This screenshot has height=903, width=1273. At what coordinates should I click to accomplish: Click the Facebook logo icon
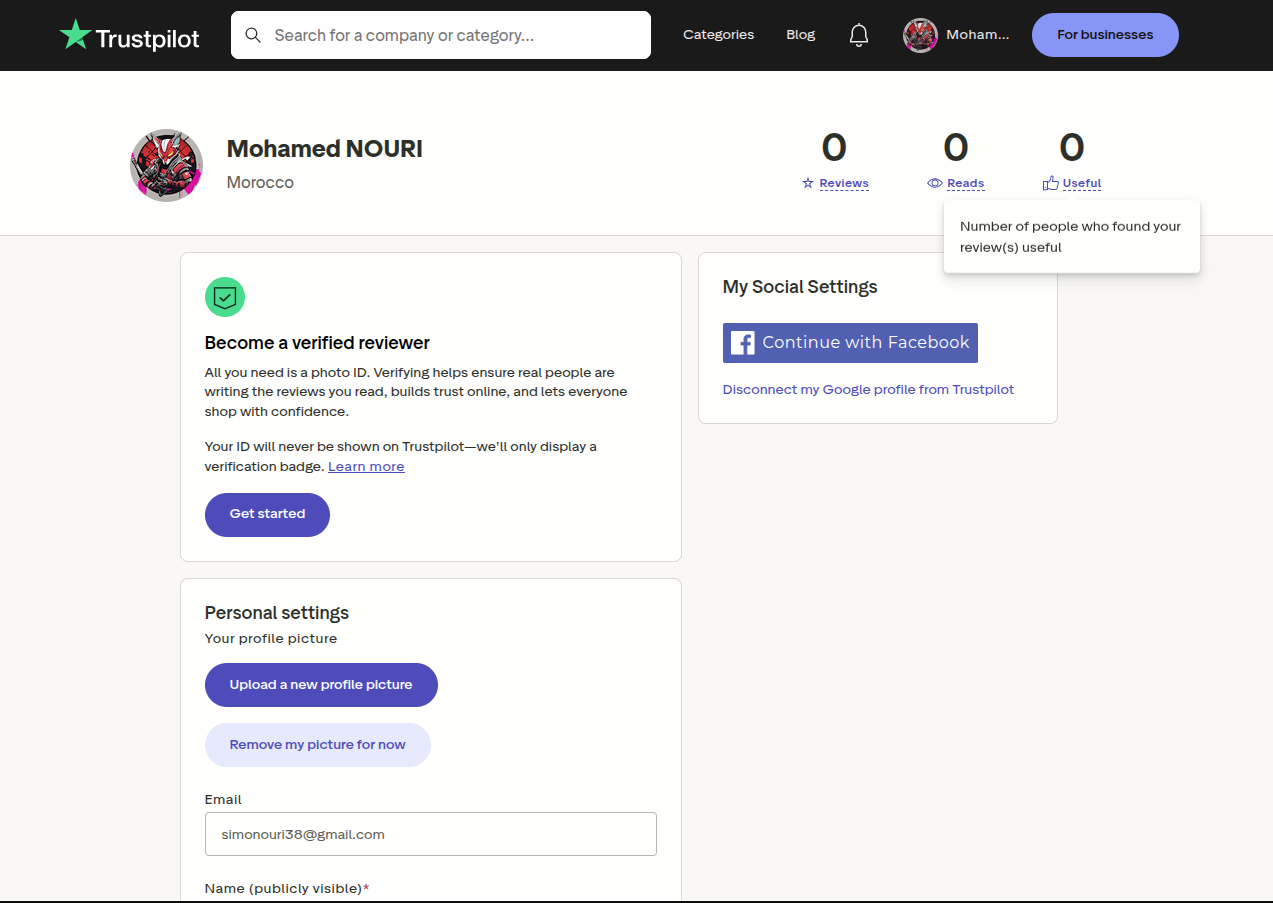(x=743, y=343)
